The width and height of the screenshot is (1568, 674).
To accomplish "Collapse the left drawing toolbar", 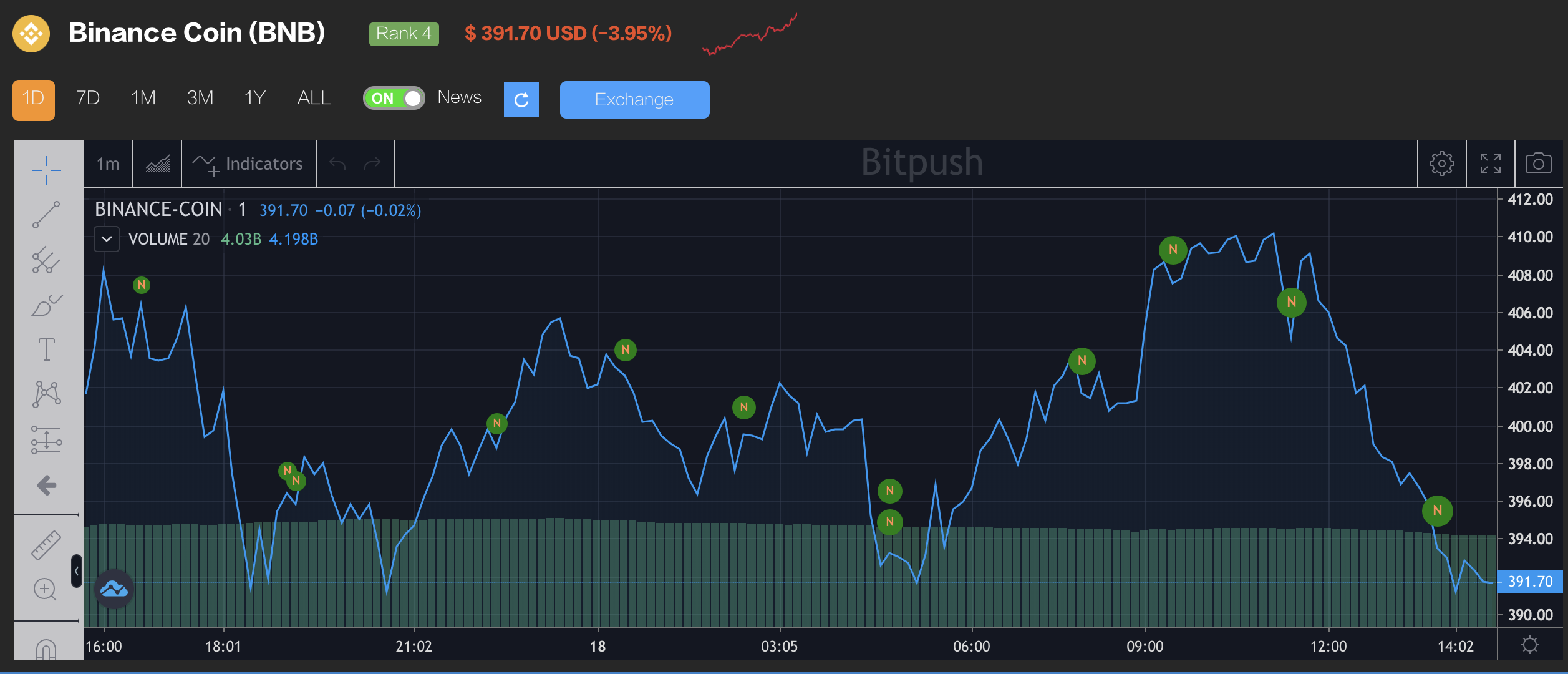I will (77, 571).
